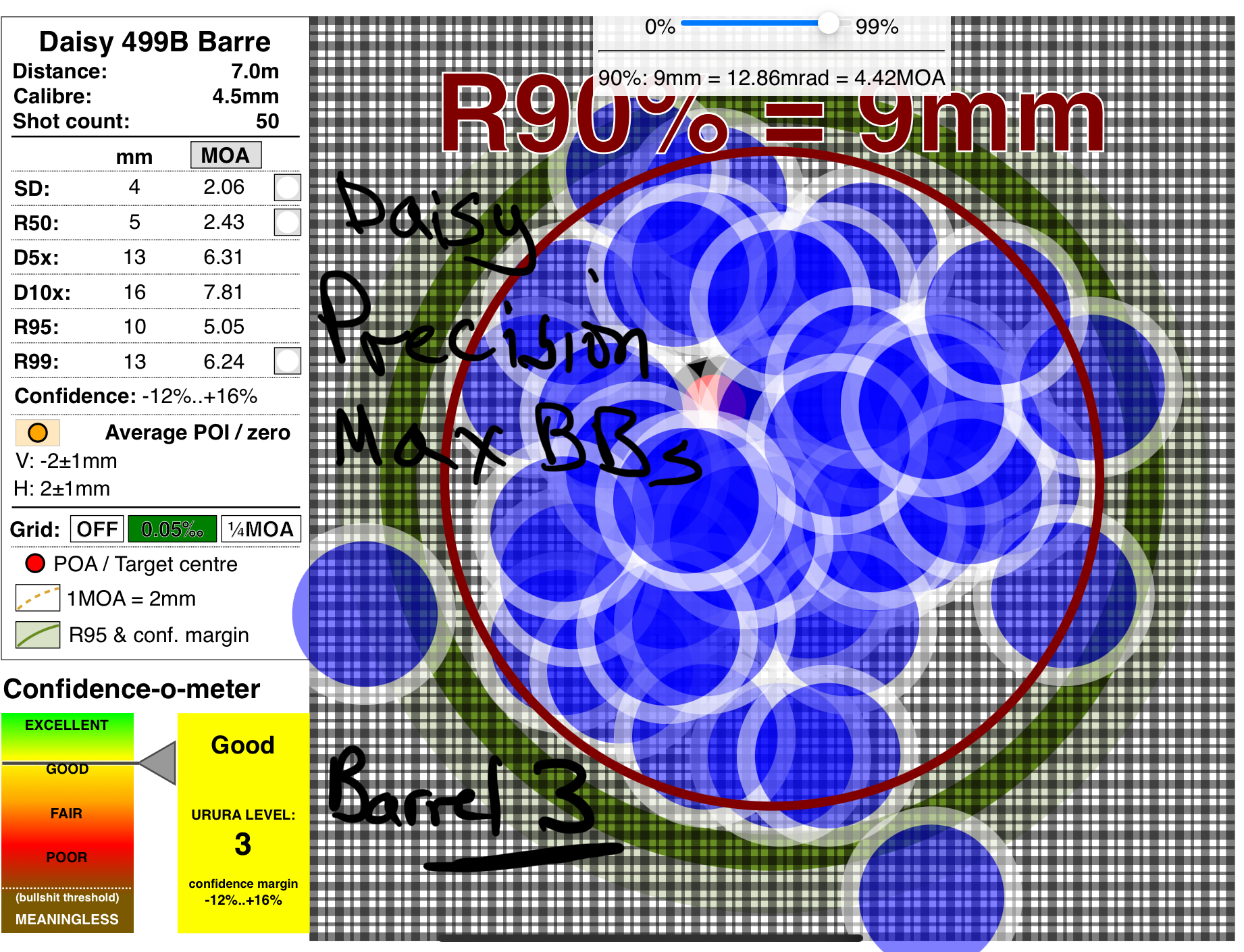Click the Daisy 499B Barre title field
Image resolution: width=1244 pixels, height=952 pixels.
(x=155, y=42)
